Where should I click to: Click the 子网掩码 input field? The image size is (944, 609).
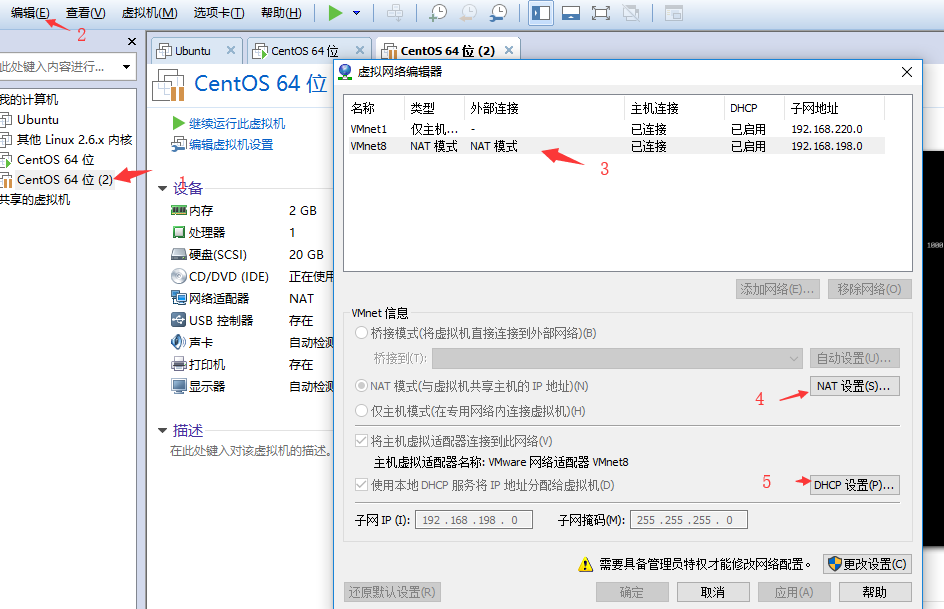(689, 520)
